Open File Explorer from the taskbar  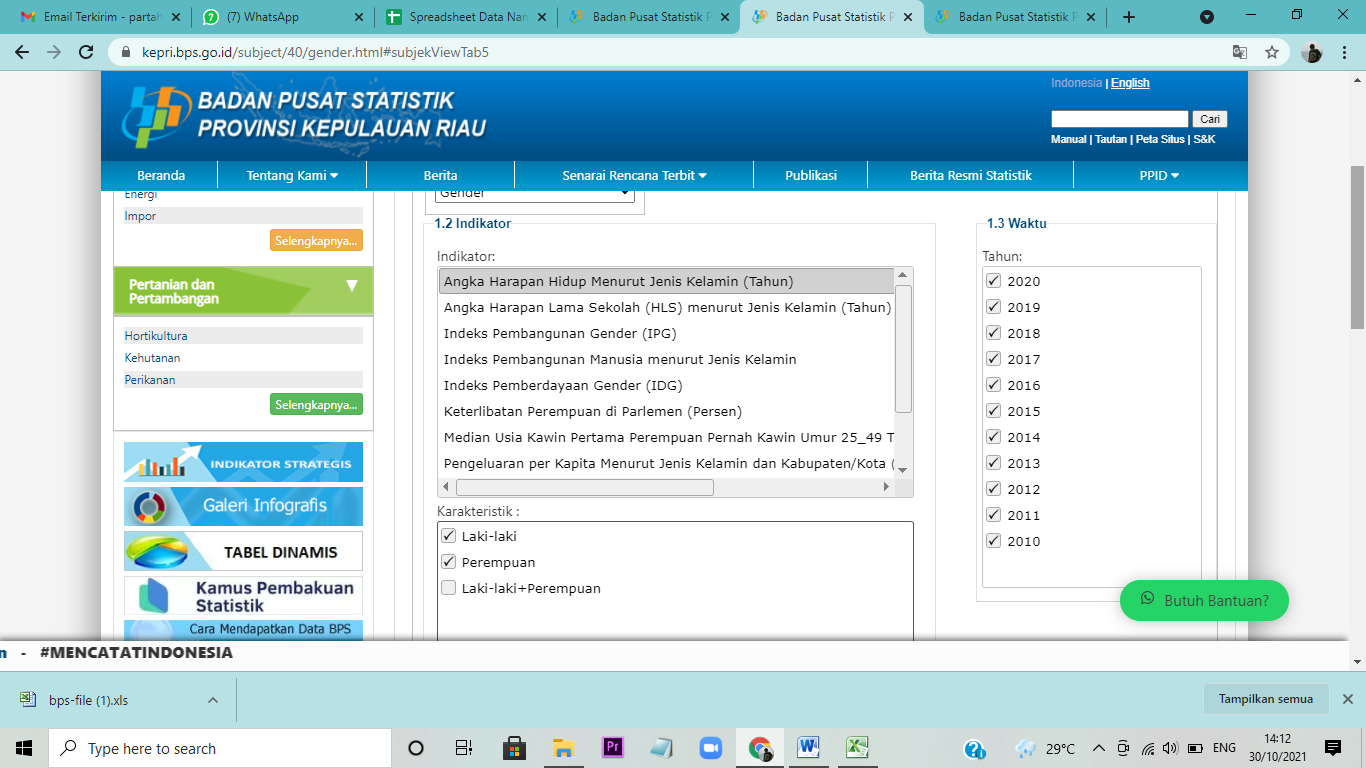point(563,748)
